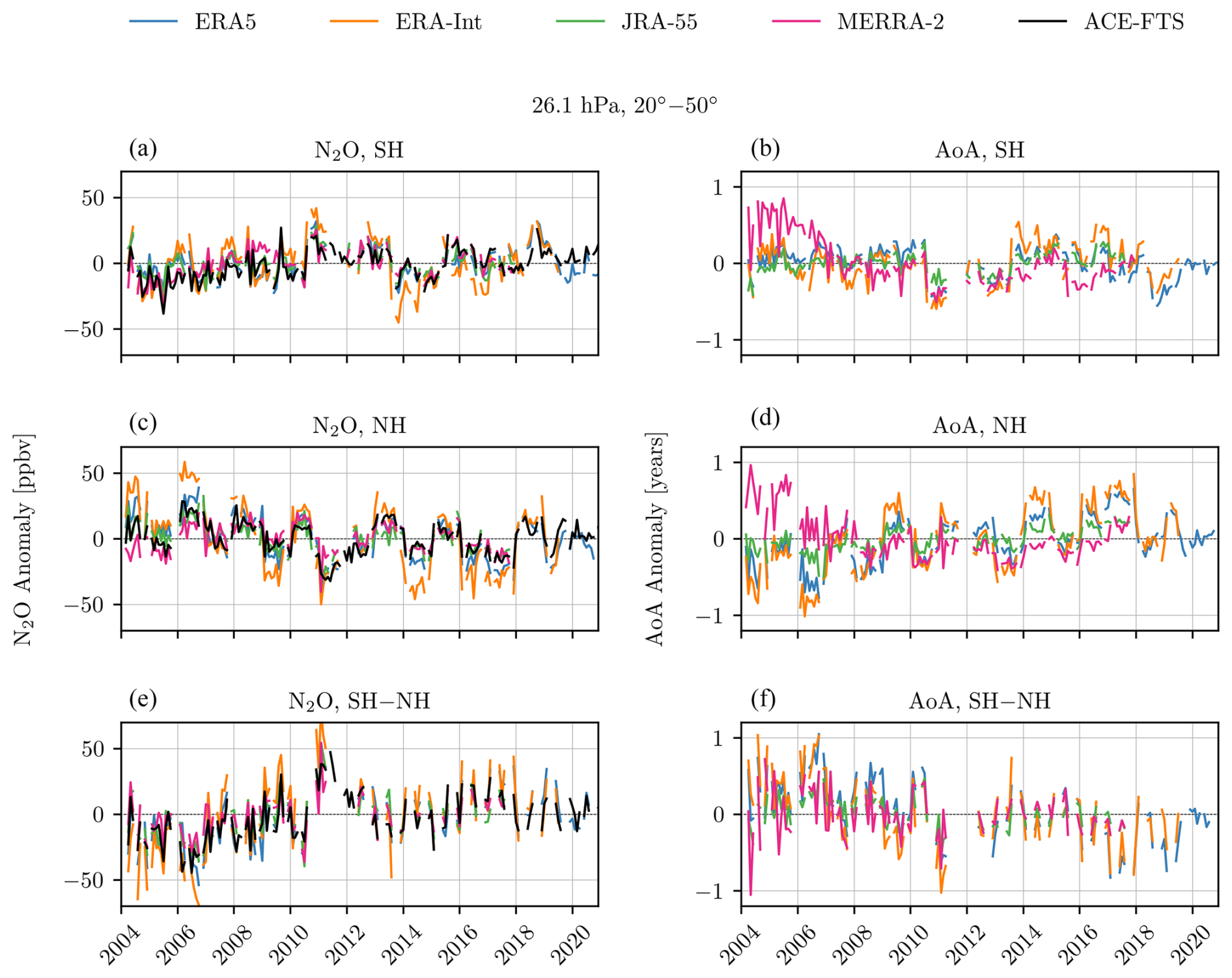Select the "N₂O, NH" panel title
The height and width of the screenshot is (978, 1232).
359,426
